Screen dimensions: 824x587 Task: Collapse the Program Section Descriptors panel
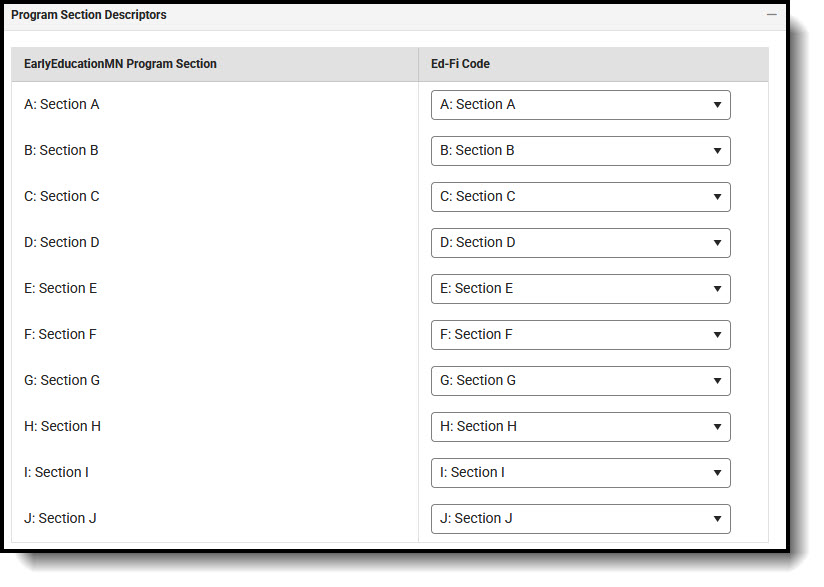click(x=771, y=15)
